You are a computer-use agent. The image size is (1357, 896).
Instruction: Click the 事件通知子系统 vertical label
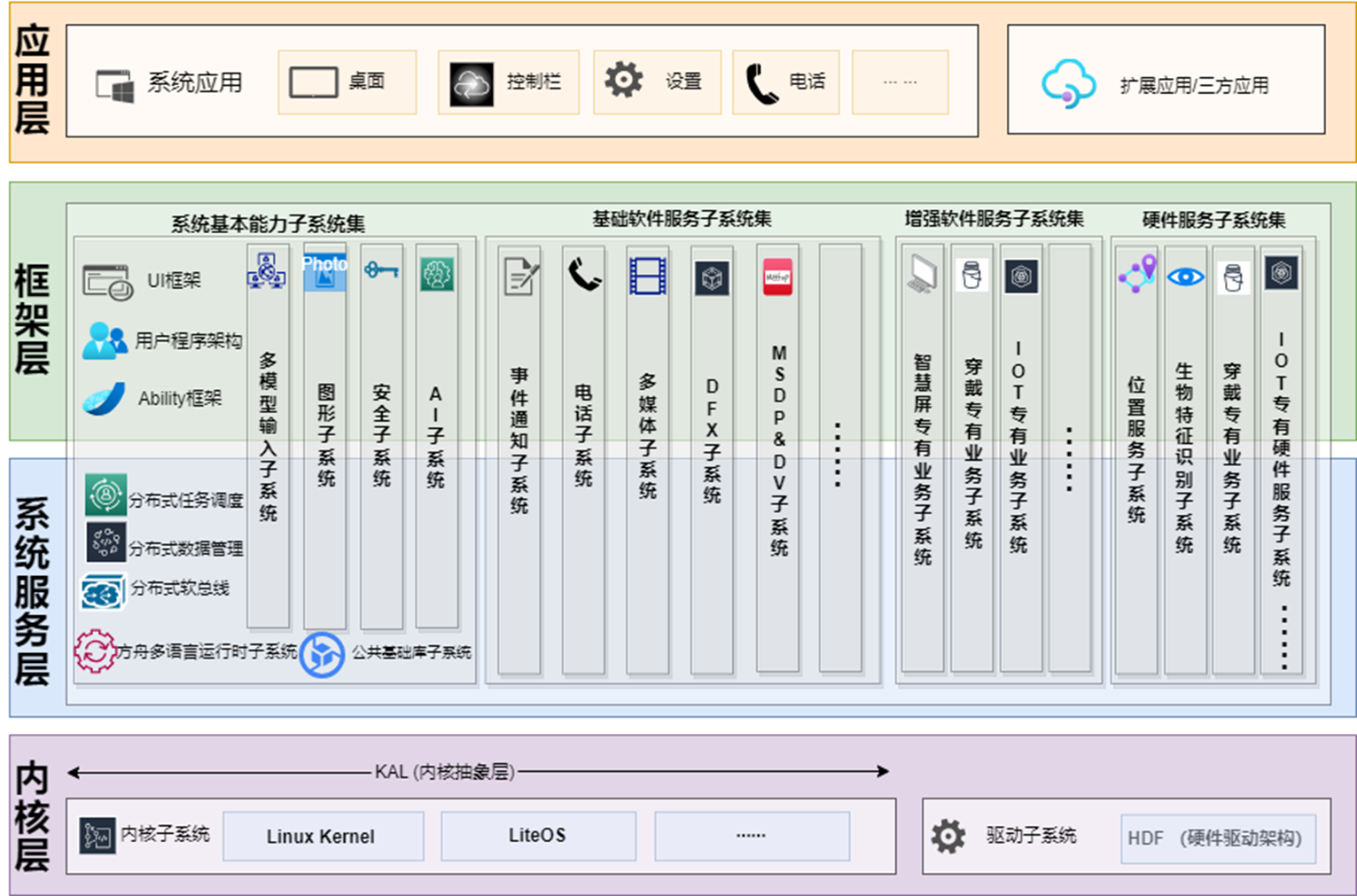click(519, 440)
